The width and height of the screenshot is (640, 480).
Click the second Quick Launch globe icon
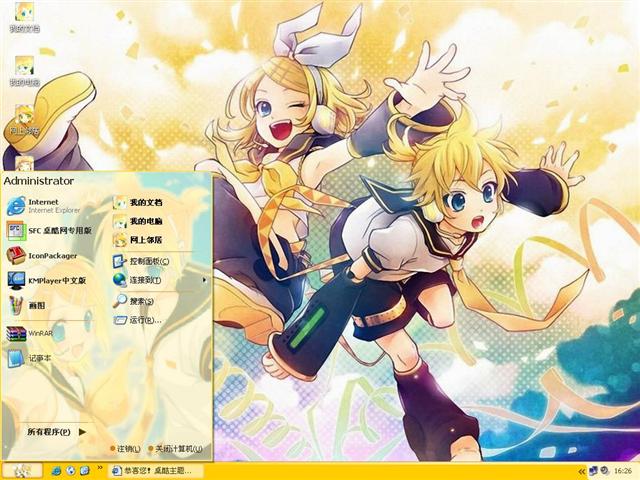point(71,471)
